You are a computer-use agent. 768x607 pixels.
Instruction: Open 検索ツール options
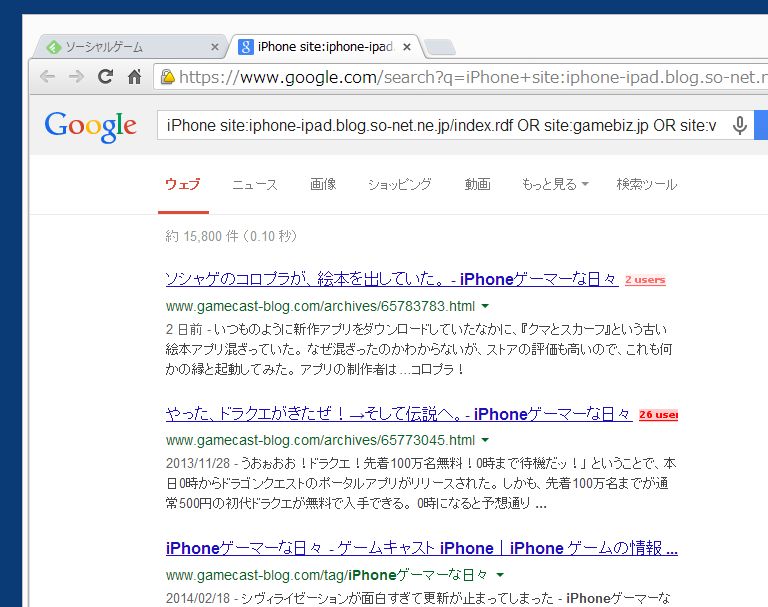pyautogui.click(x=647, y=184)
